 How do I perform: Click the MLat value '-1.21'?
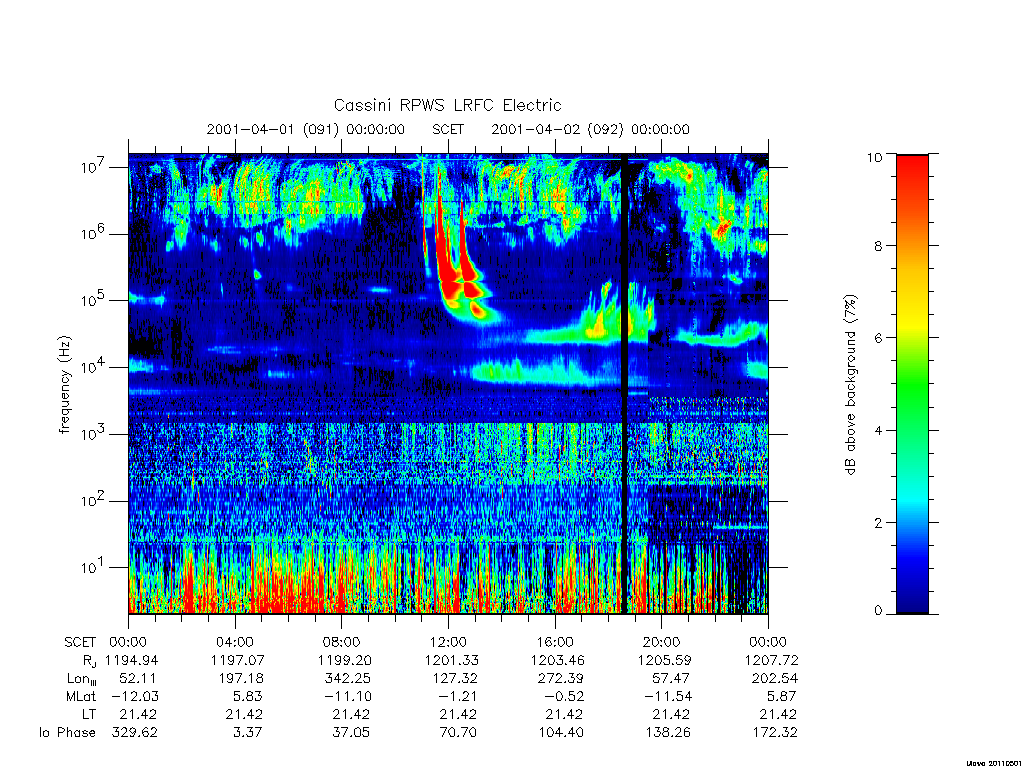point(456,696)
